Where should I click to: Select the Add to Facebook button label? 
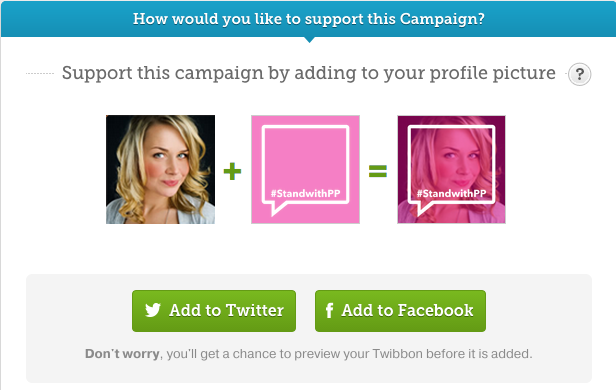click(407, 310)
